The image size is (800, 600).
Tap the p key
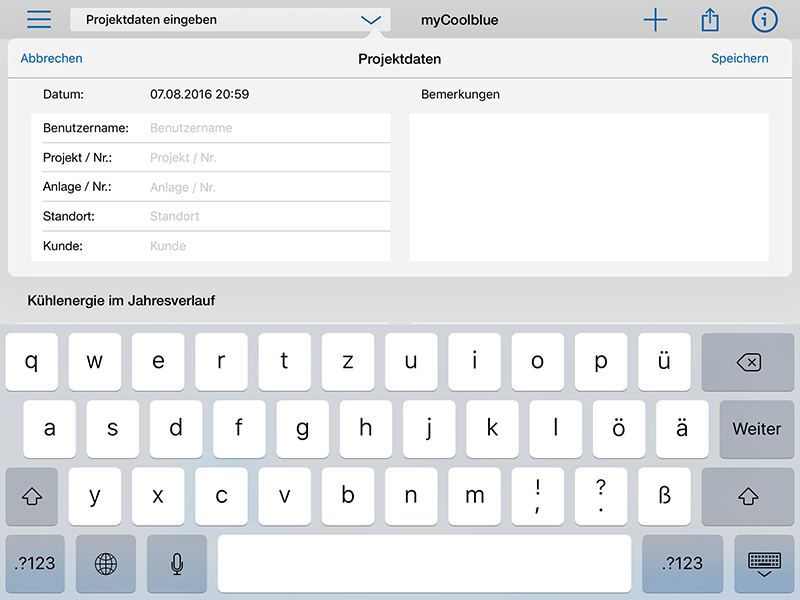pyautogui.click(x=601, y=362)
